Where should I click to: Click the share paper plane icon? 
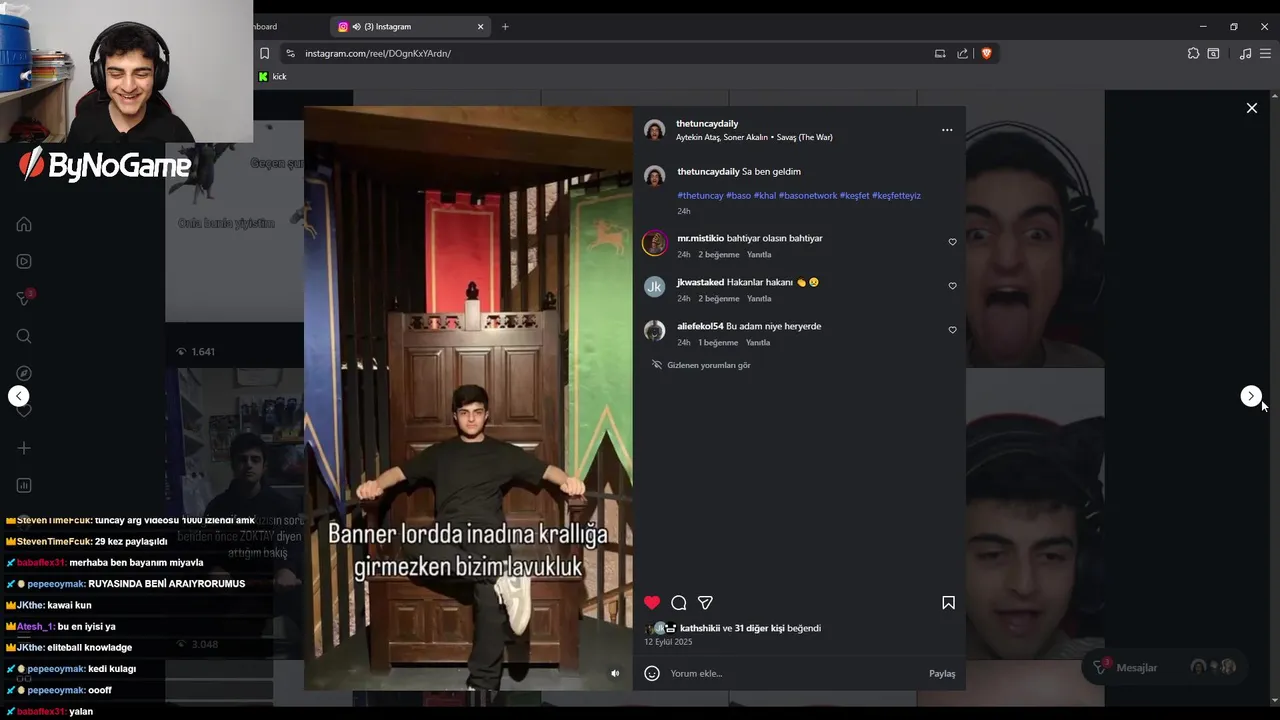coord(705,602)
